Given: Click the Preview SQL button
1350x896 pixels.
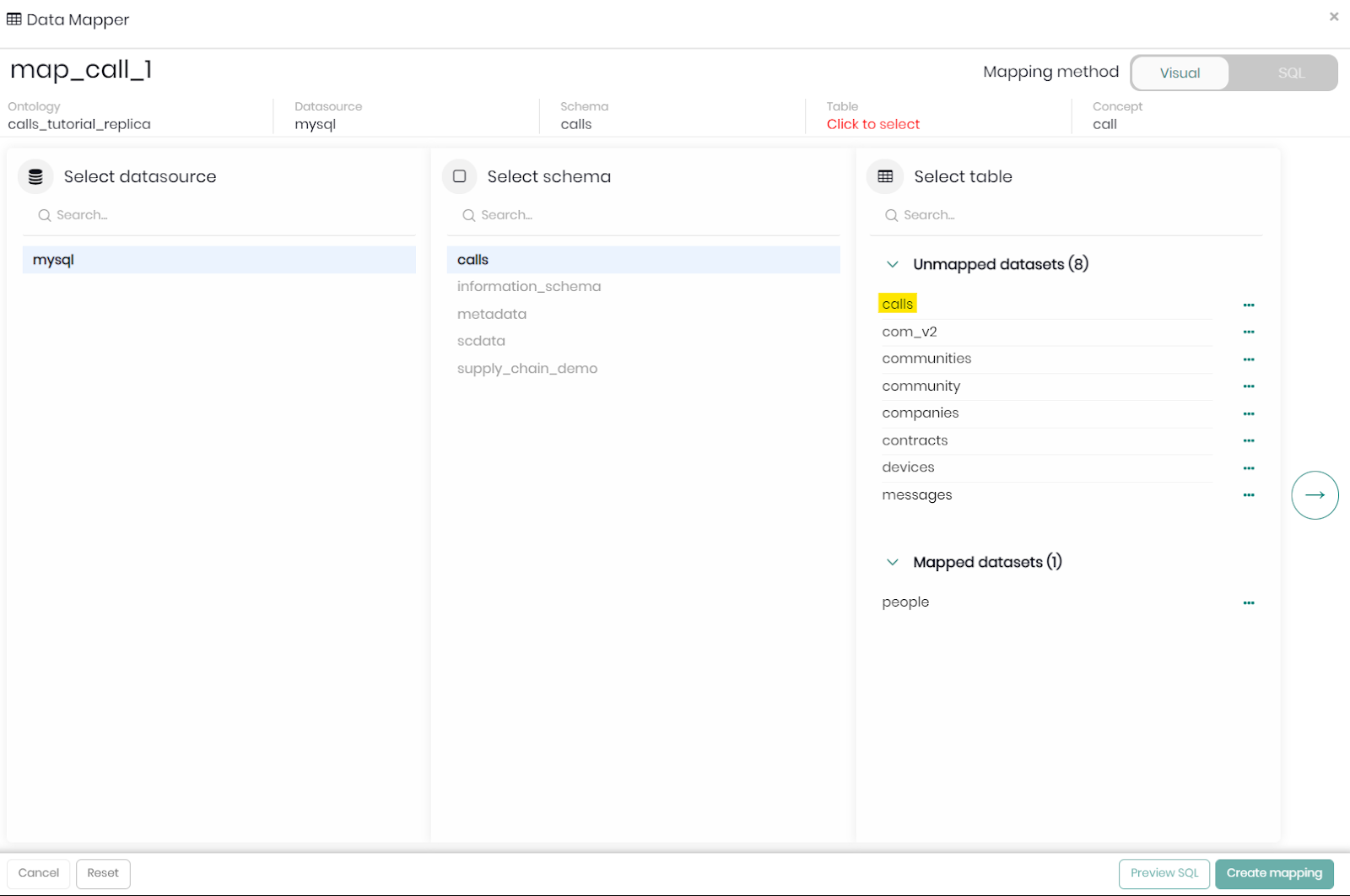Looking at the screenshot, I should coord(1164,873).
